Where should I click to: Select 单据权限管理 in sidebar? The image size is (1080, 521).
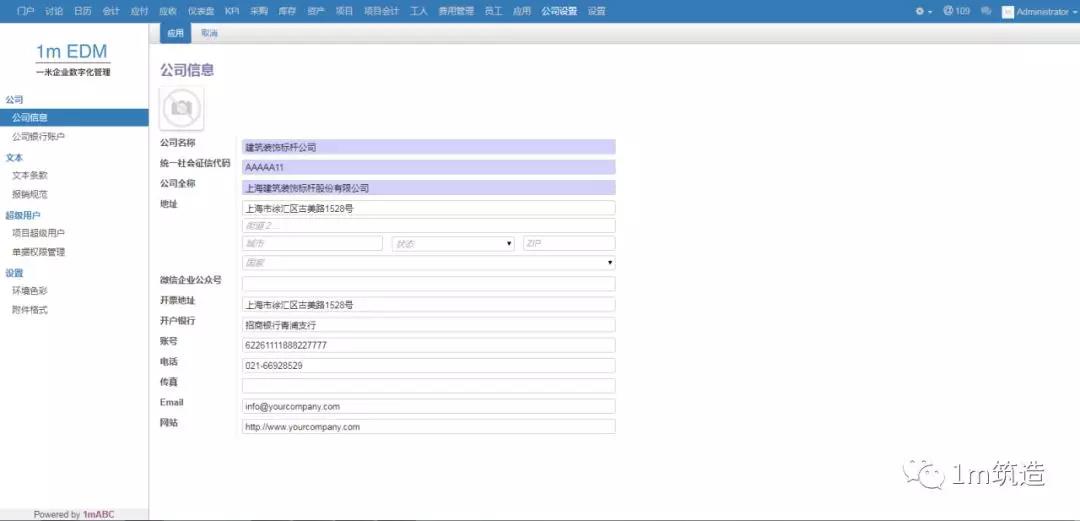pyautogui.click(x=38, y=252)
